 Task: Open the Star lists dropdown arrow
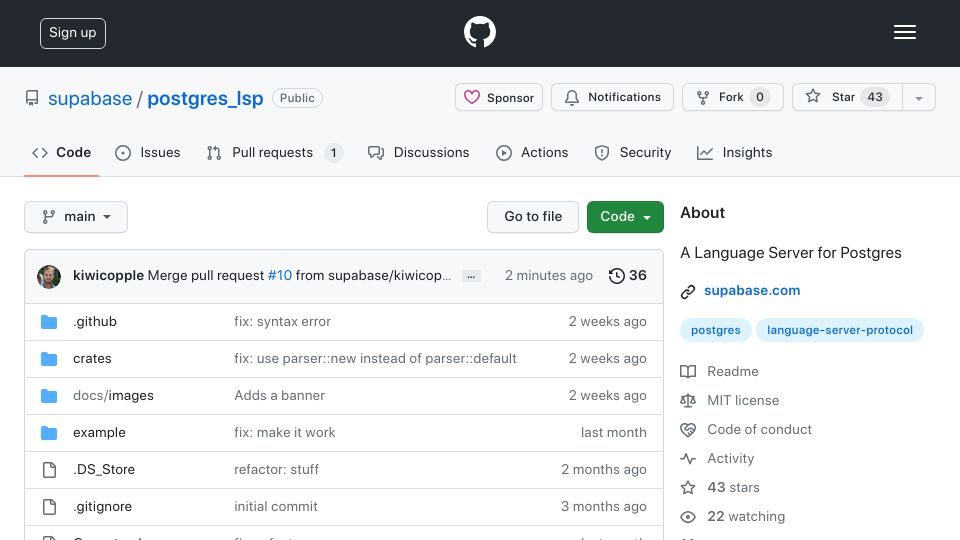[918, 97]
